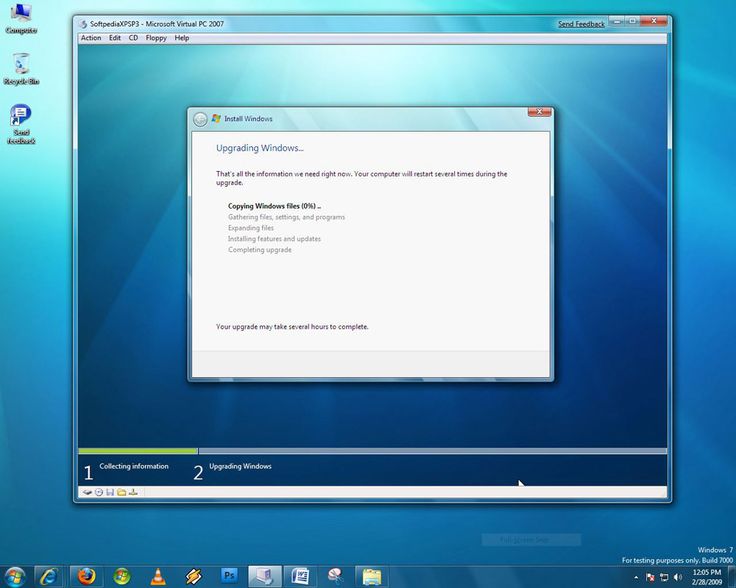This screenshot has width=736, height=588.
Task: Click 'Your upgrade may take several hours' text
Action: tap(292, 327)
